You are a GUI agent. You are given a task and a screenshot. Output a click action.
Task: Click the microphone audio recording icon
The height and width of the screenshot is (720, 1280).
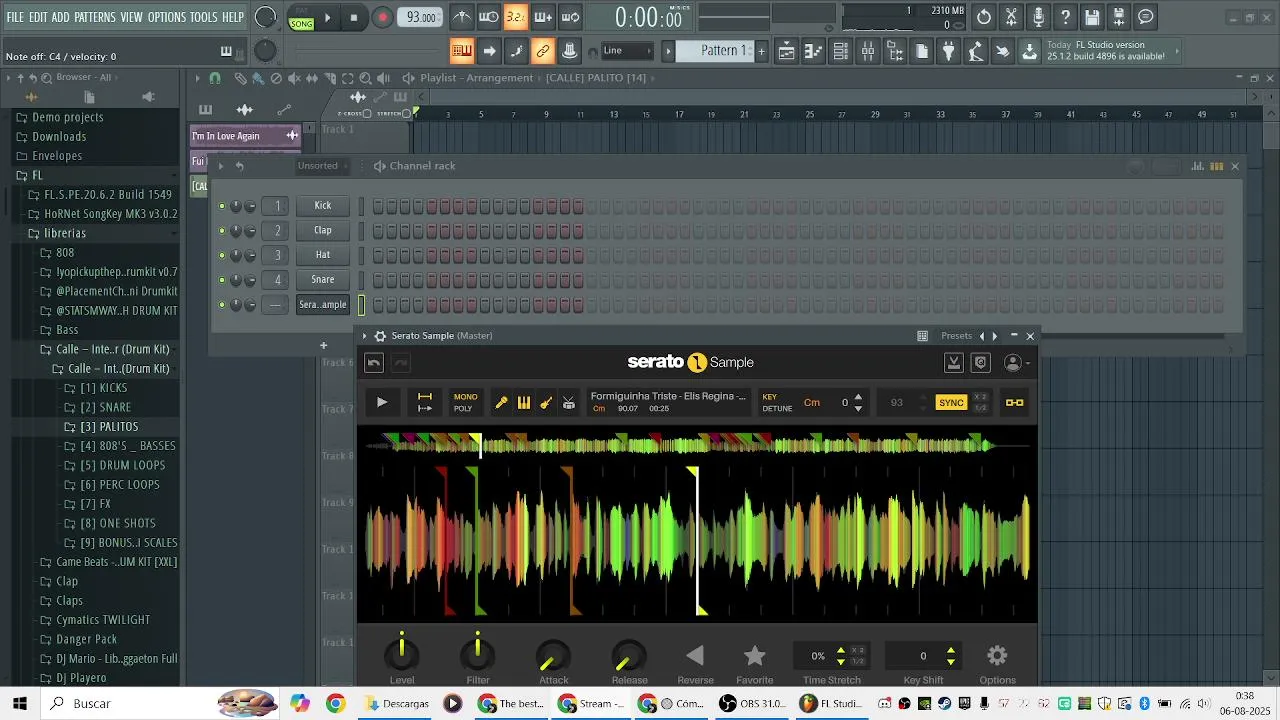pos(1038,17)
